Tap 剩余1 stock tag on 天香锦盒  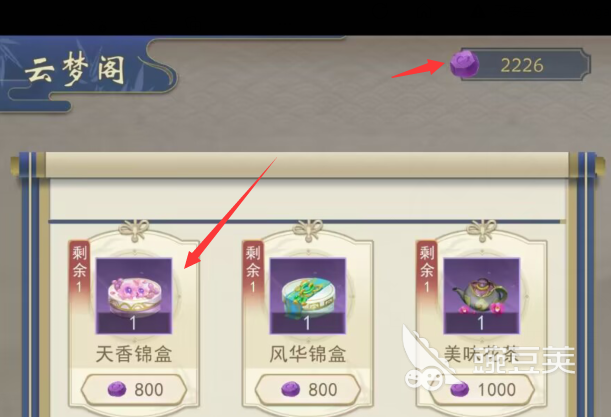79,272
